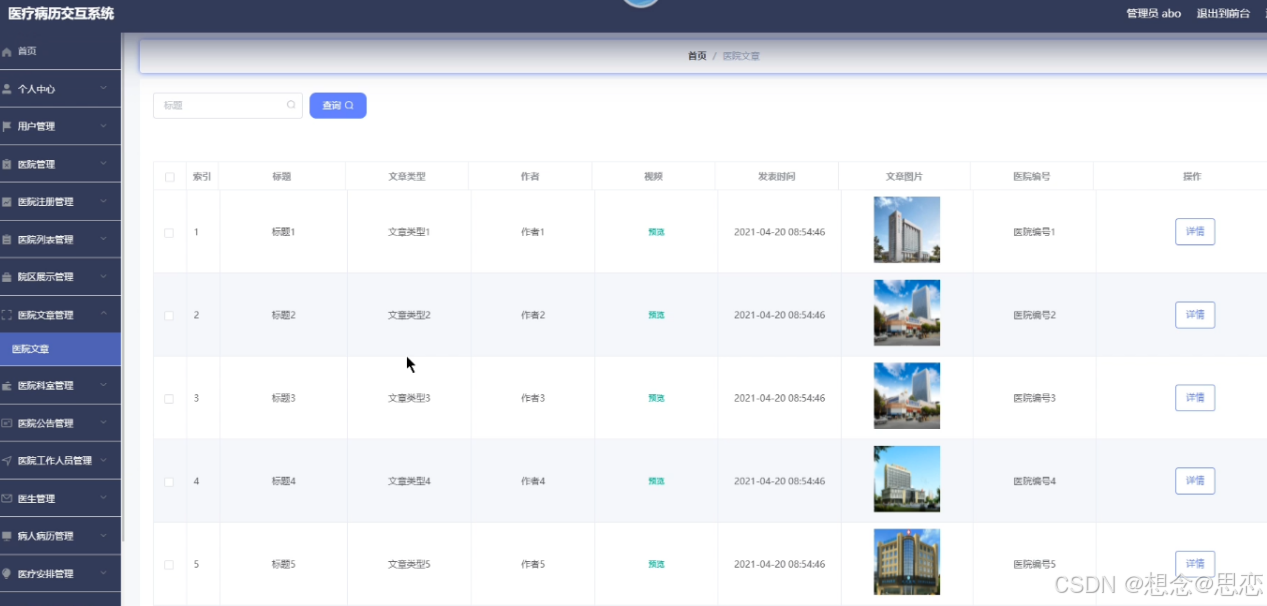Screen dimensions: 1267x606
Task: Click the envelope icon beside 医生管理
Action: [7, 498]
